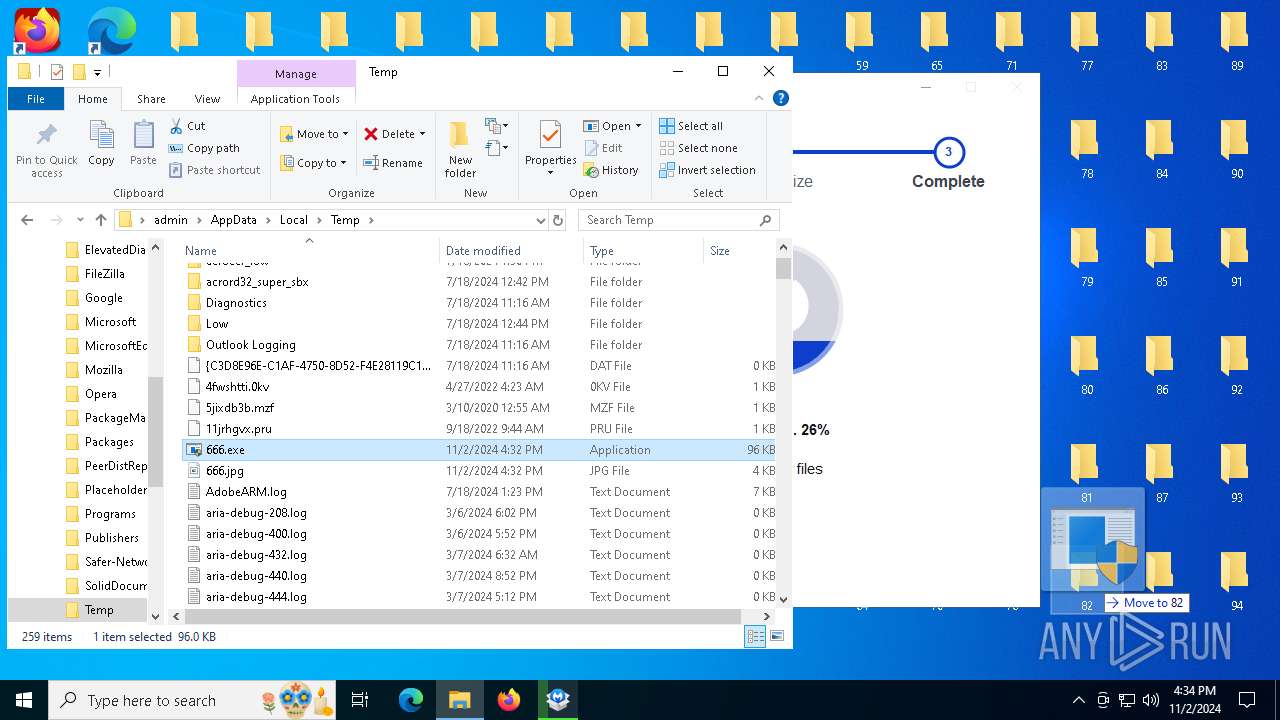
Task: Click Select none in the ribbon
Action: 698,148
